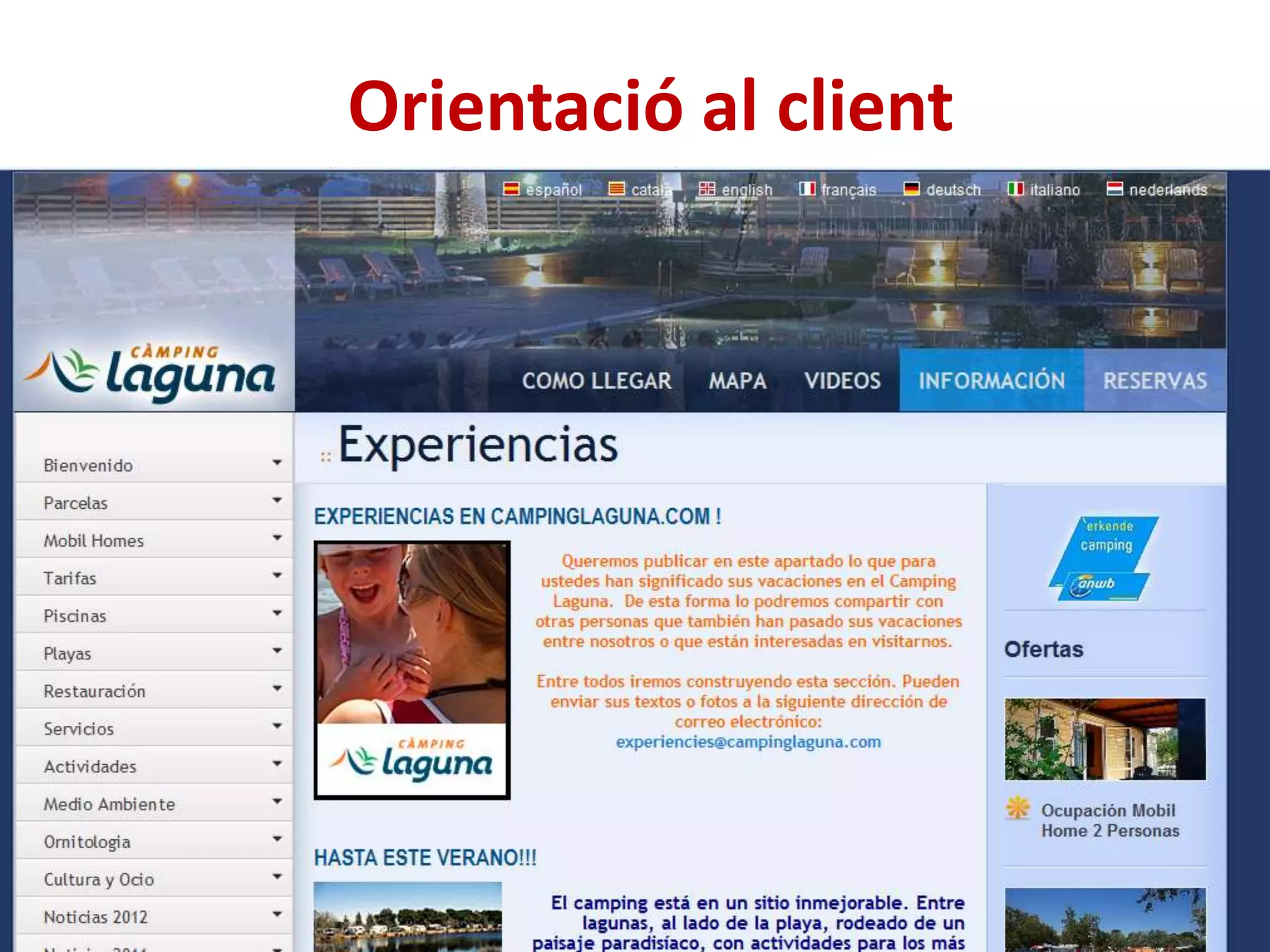Image resolution: width=1270 pixels, height=952 pixels.
Task: Expand the Medio Ambiente menu arrow
Action: tap(277, 801)
